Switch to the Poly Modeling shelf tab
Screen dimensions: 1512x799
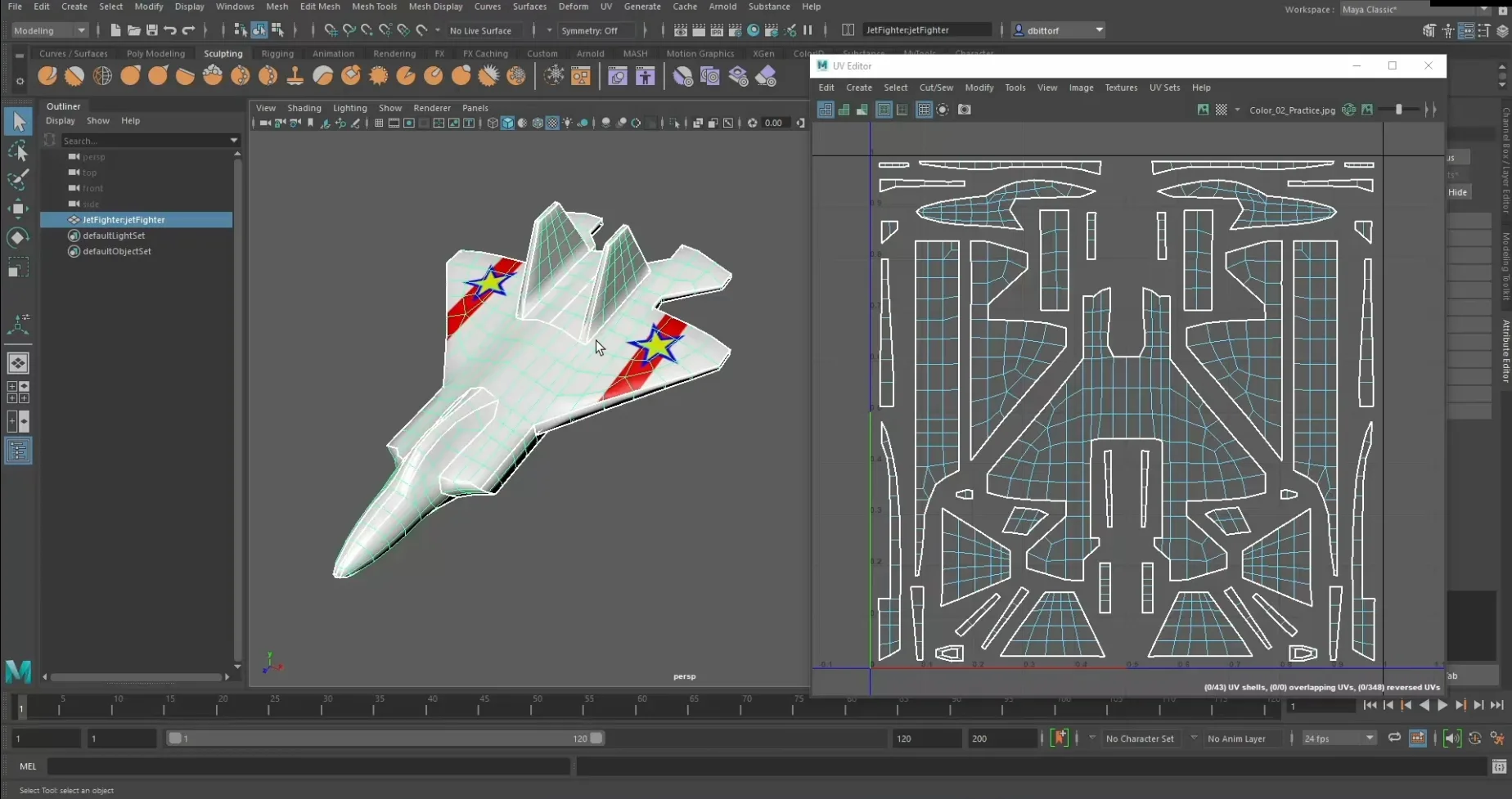(155, 53)
